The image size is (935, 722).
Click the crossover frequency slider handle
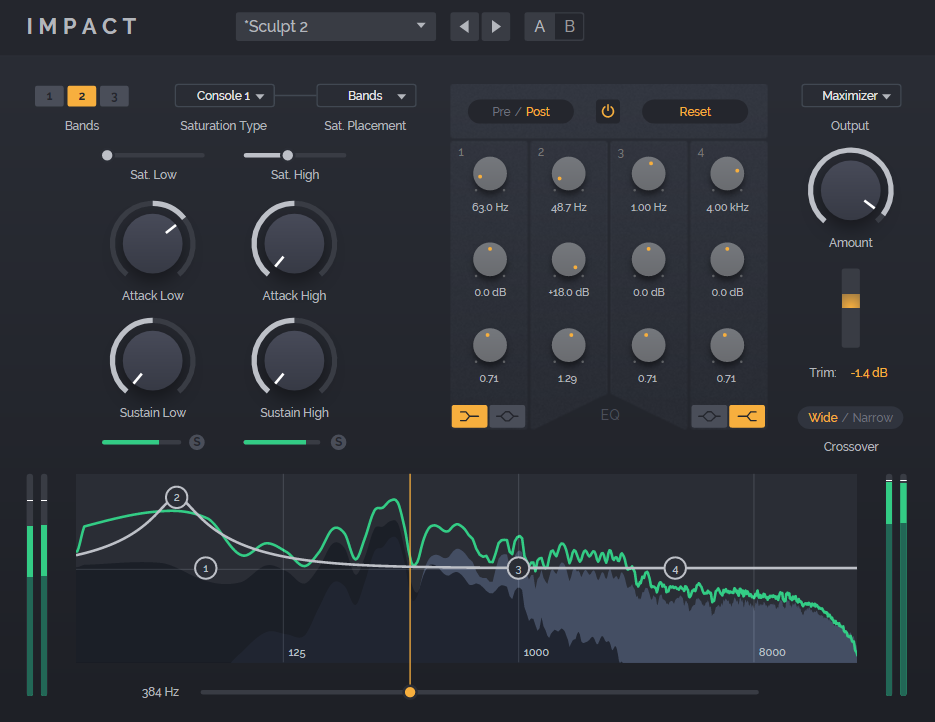pyautogui.click(x=410, y=692)
